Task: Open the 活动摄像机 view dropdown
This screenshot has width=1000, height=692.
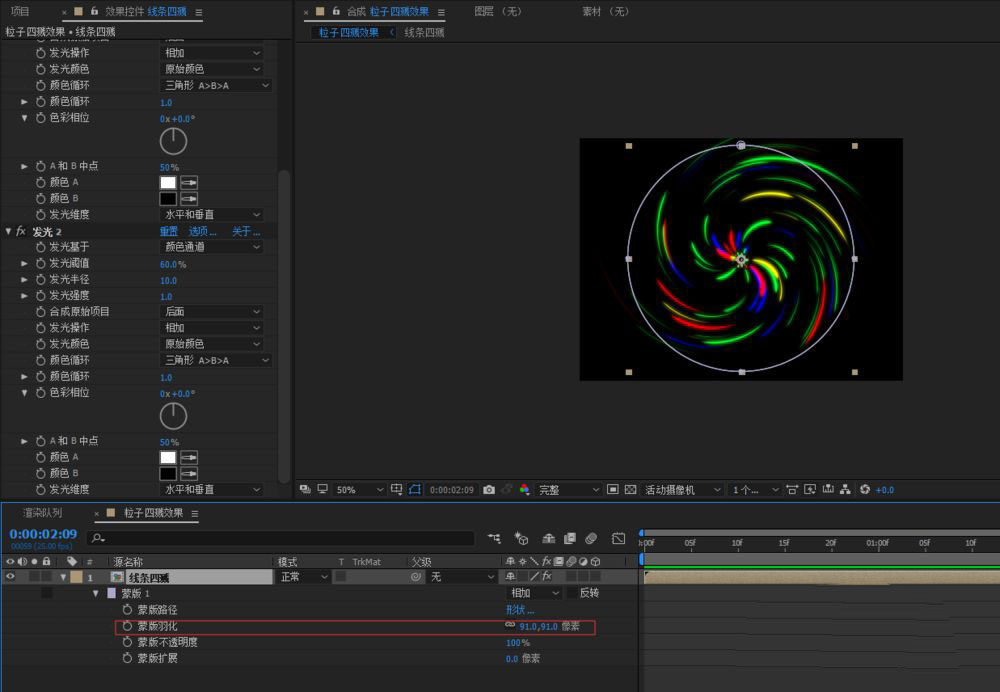Action: (x=683, y=490)
